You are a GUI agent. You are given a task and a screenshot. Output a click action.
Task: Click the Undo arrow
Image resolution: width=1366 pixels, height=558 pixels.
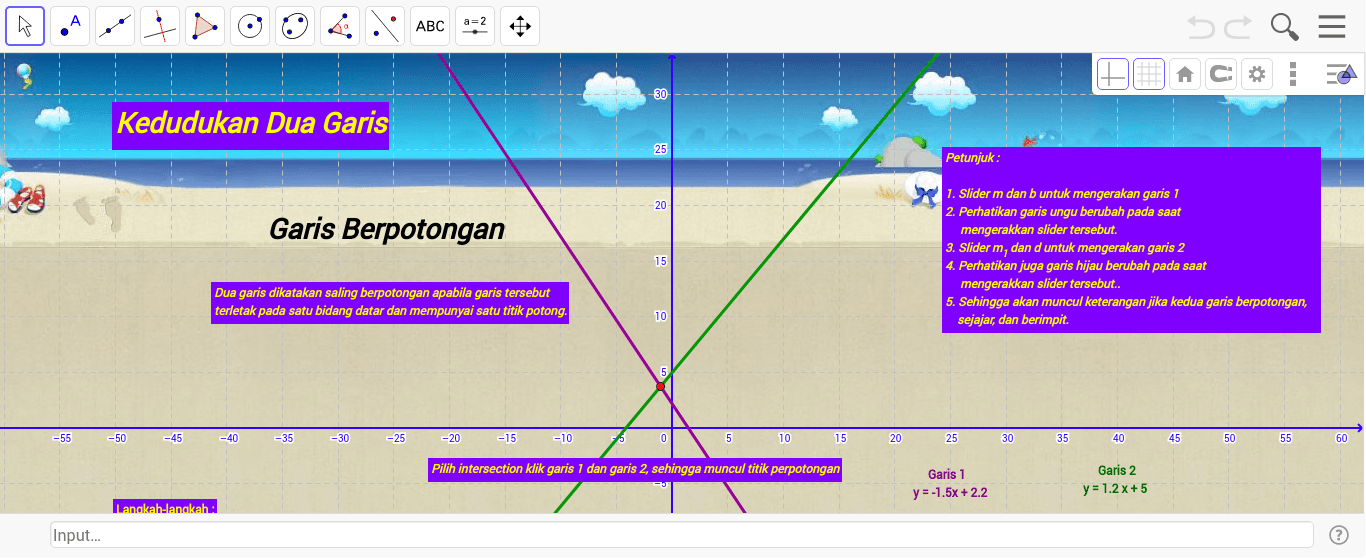click(1202, 27)
